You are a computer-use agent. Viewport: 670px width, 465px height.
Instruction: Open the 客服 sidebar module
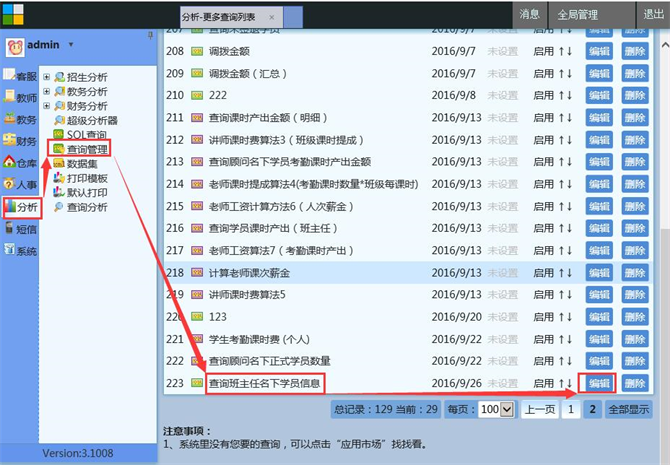coord(21,76)
